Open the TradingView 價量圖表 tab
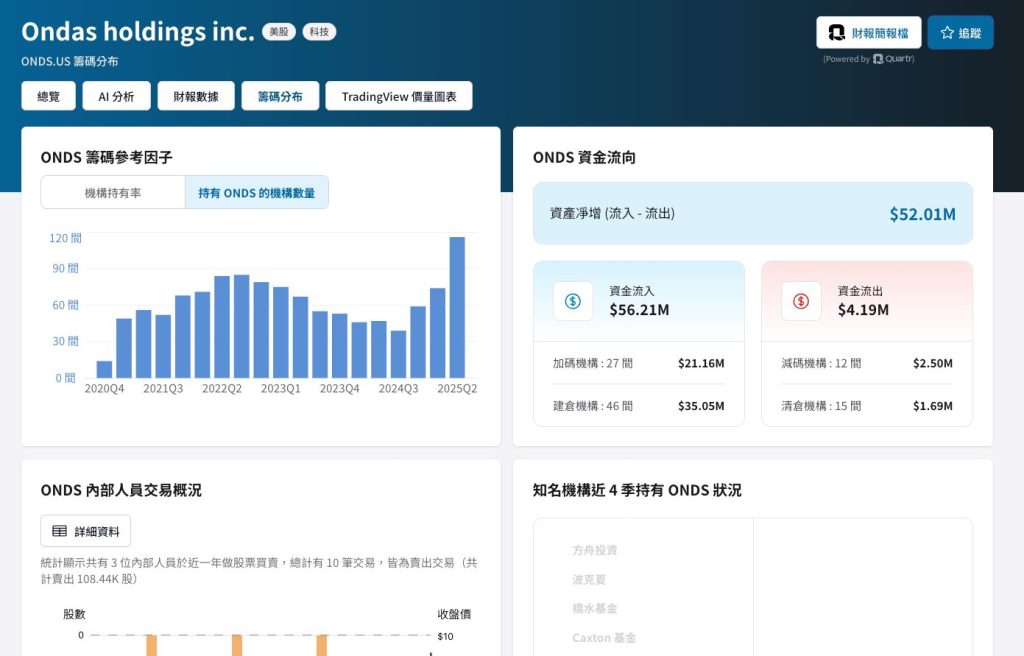 coord(399,97)
